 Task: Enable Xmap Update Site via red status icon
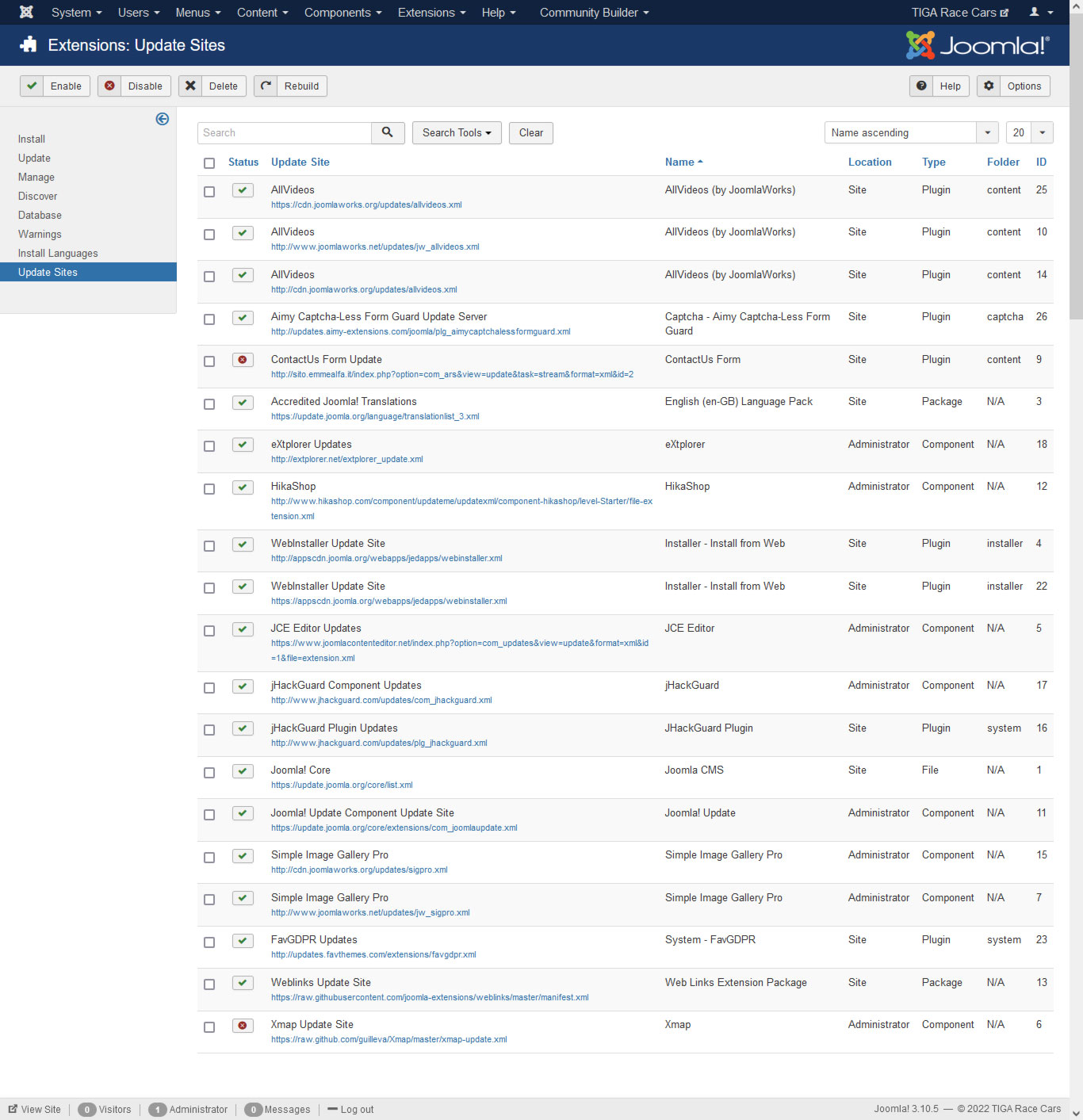point(243,1026)
